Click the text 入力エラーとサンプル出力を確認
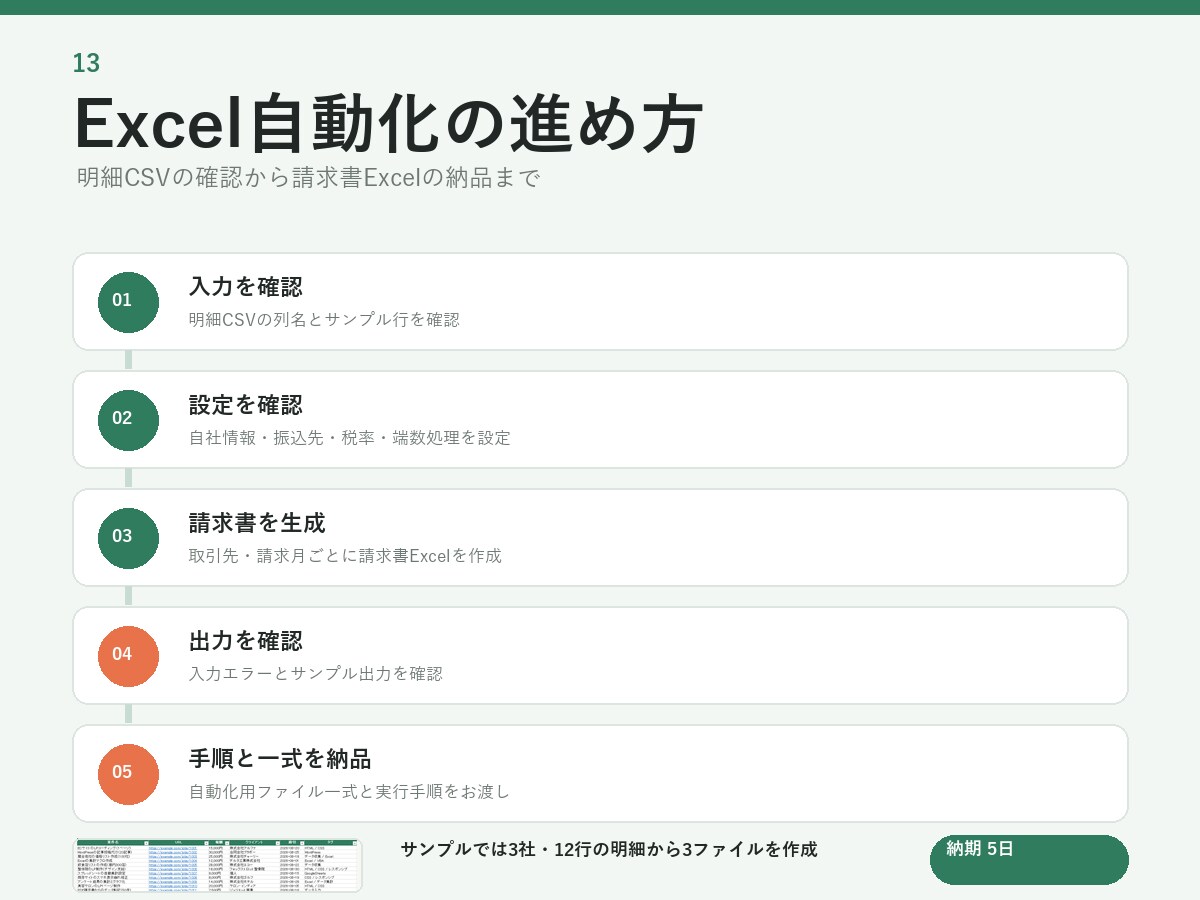1200x900 pixels. [316, 674]
